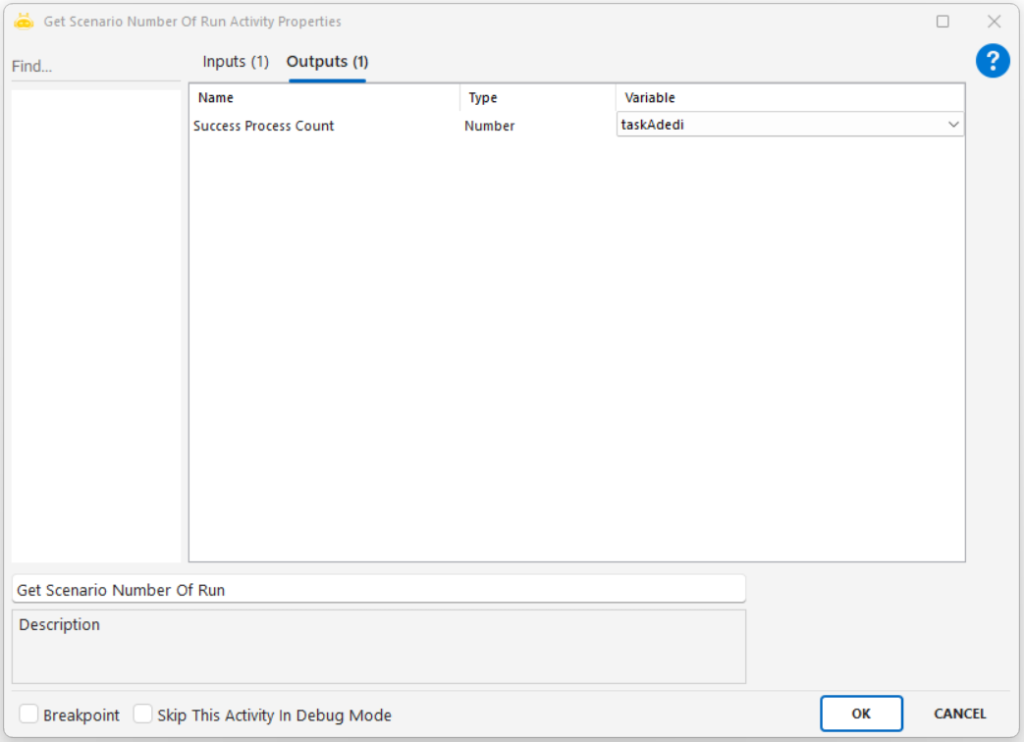The image size is (1024, 742).
Task: Close the Activity Properties dialog
Action: point(994,21)
